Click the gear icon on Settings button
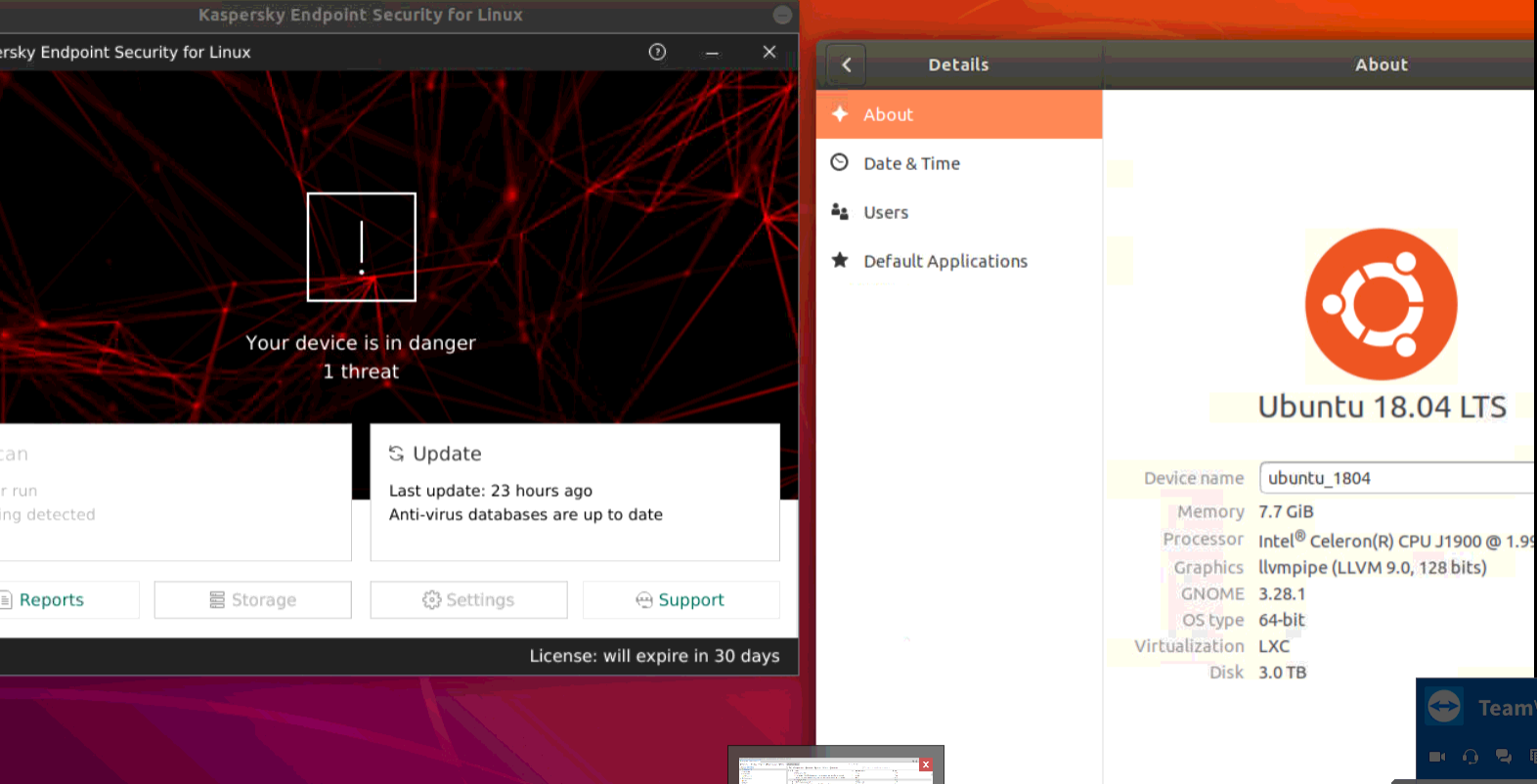 coord(431,600)
